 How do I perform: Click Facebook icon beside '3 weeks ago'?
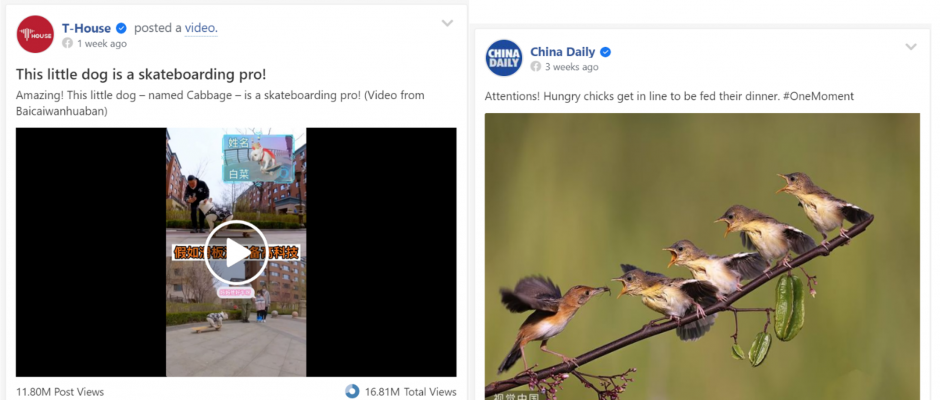coord(535,67)
